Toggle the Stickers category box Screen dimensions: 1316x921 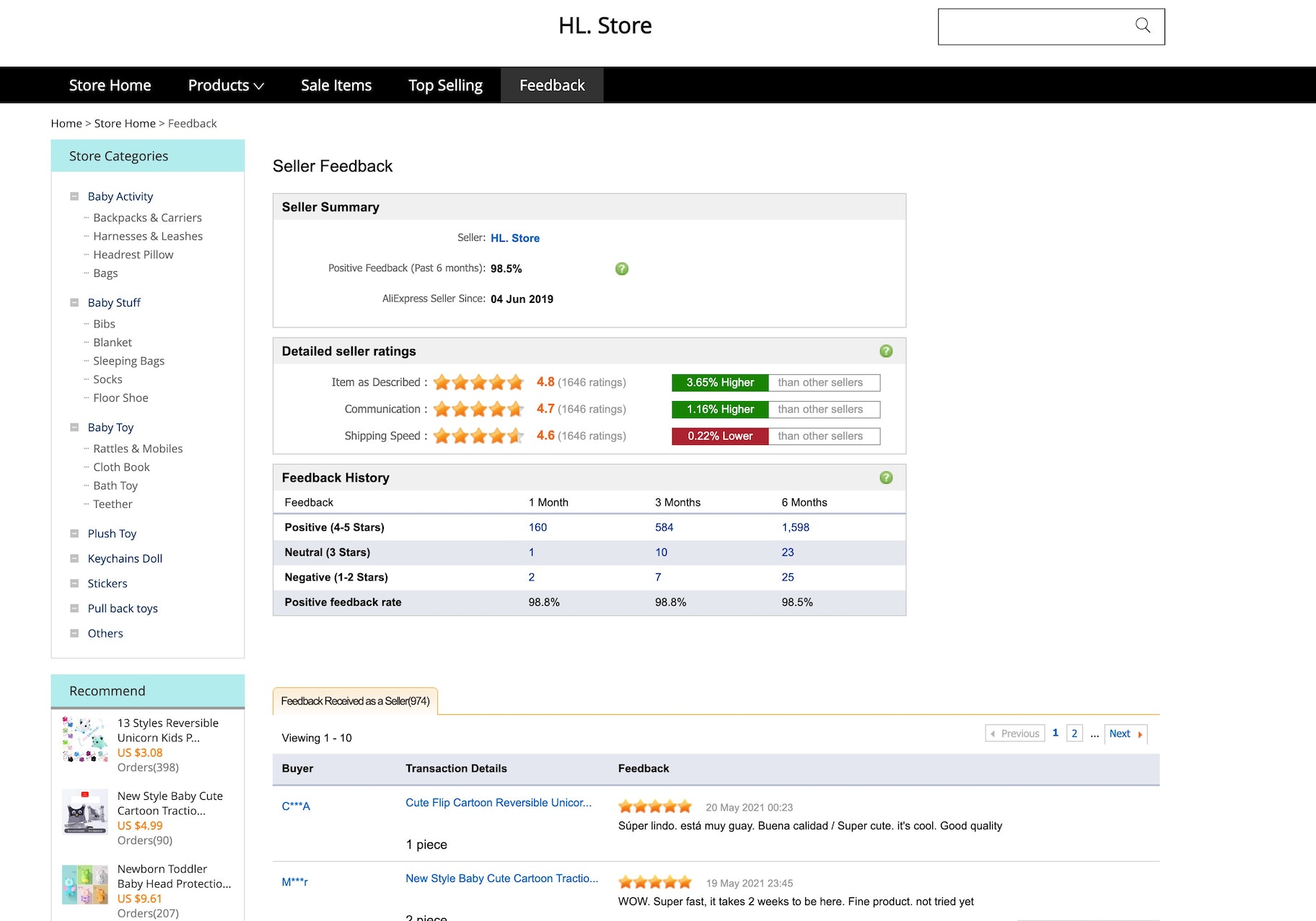74,583
